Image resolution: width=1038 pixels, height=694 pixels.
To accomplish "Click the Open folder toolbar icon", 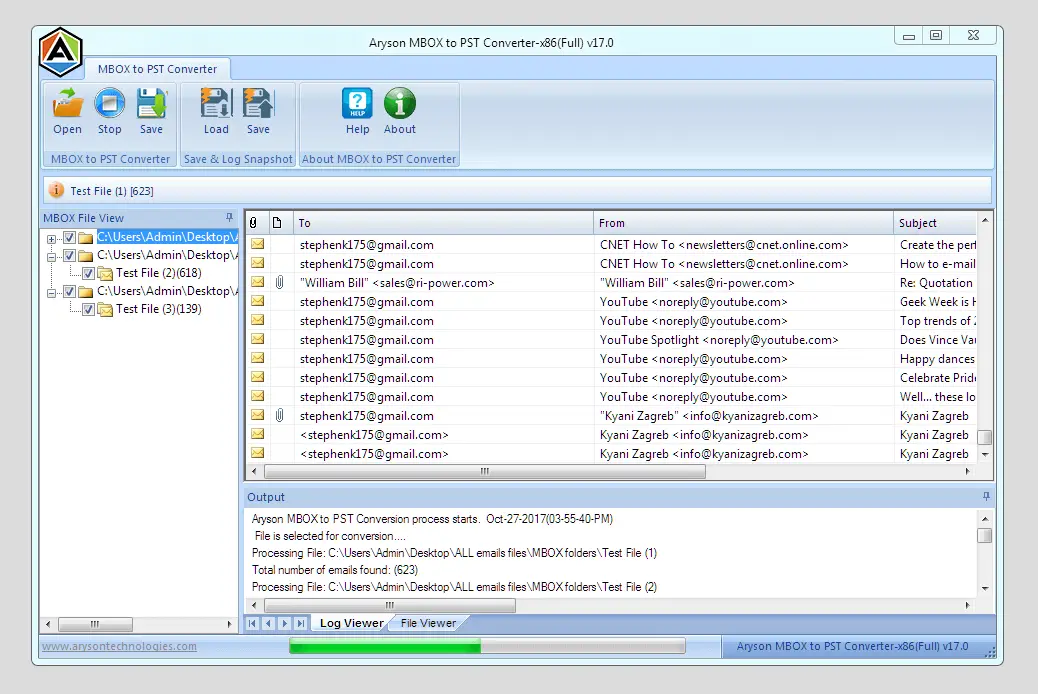I will tap(68, 103).
